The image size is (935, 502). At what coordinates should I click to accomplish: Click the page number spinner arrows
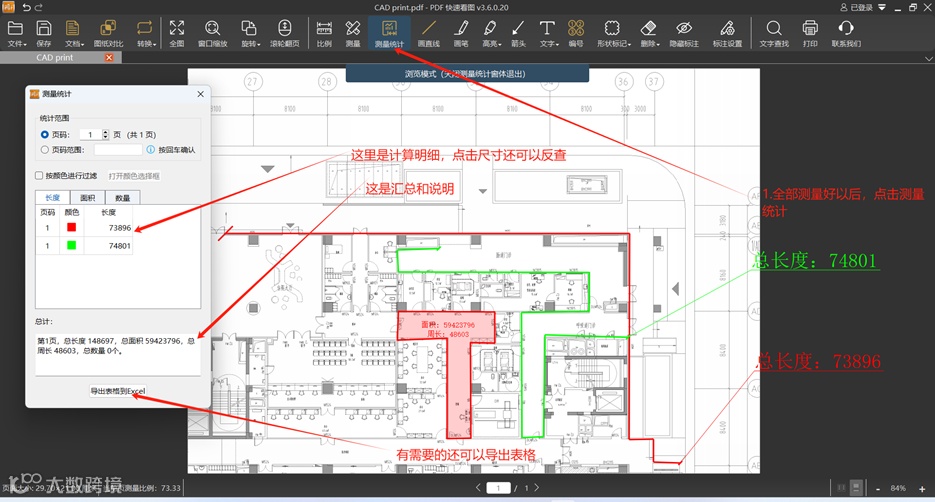[x=106, y=135]
